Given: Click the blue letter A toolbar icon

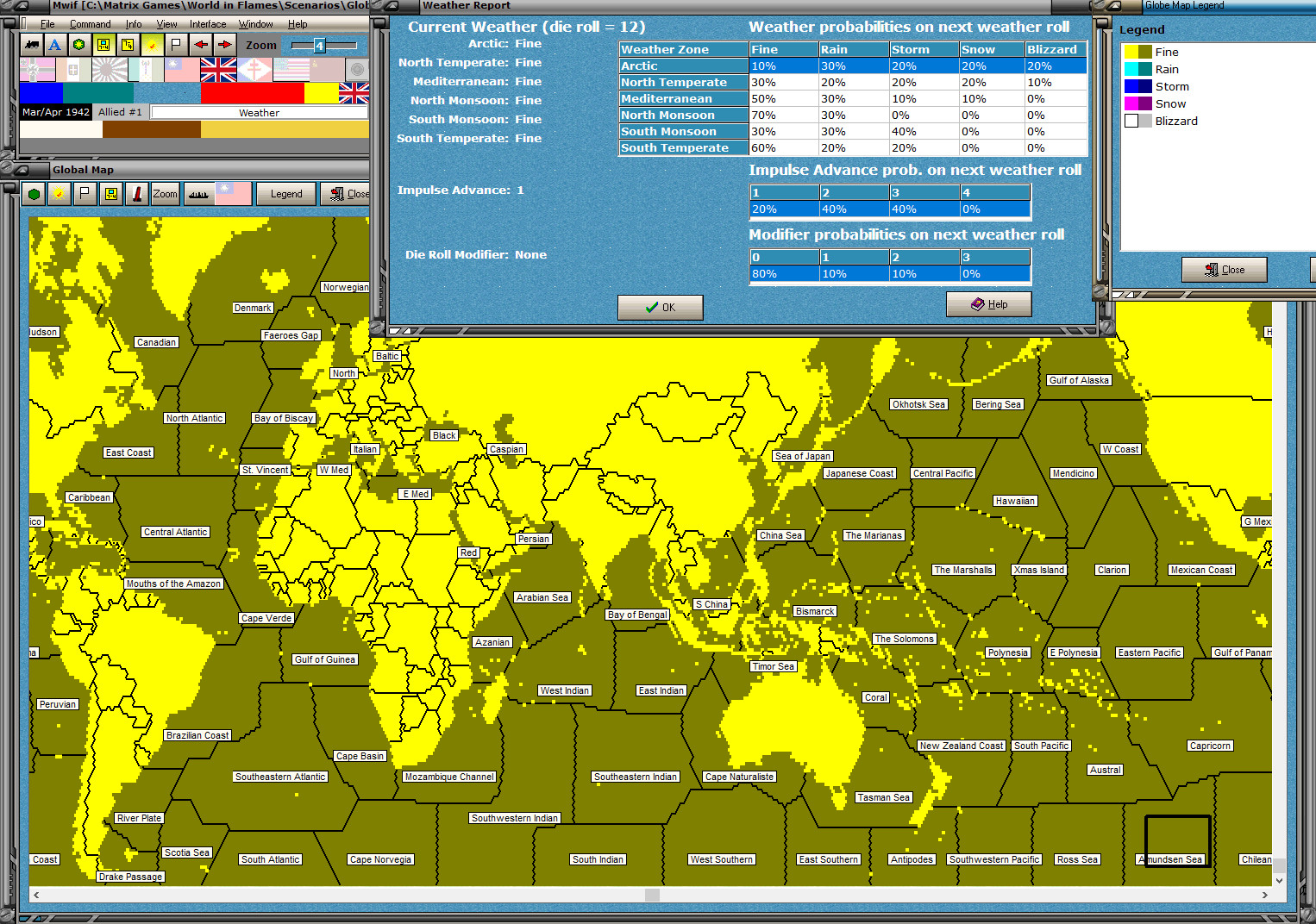Looking at the screenshot, I should 55,44.
